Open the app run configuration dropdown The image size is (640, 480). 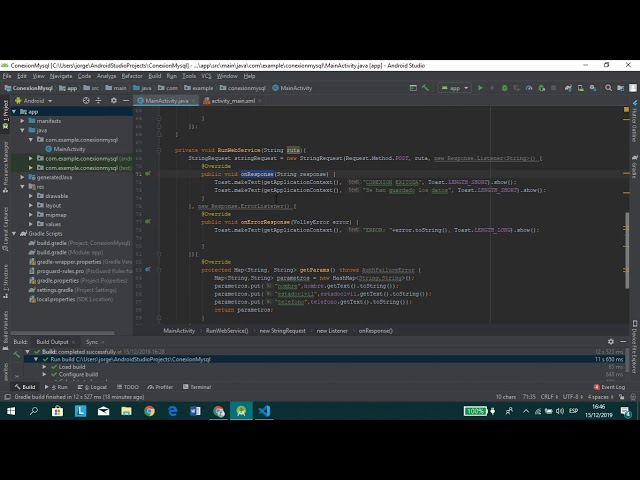click(455, 88)
